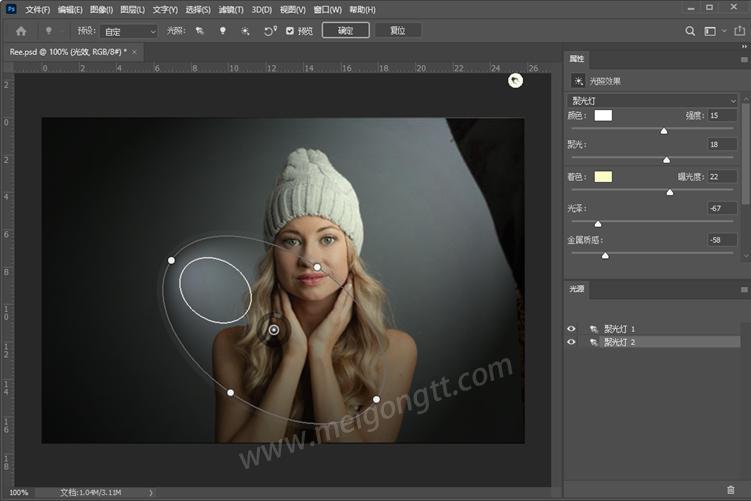751x501 pixels.
Task: Open the workspace layout switcher icon
Action: coord(710,31)
